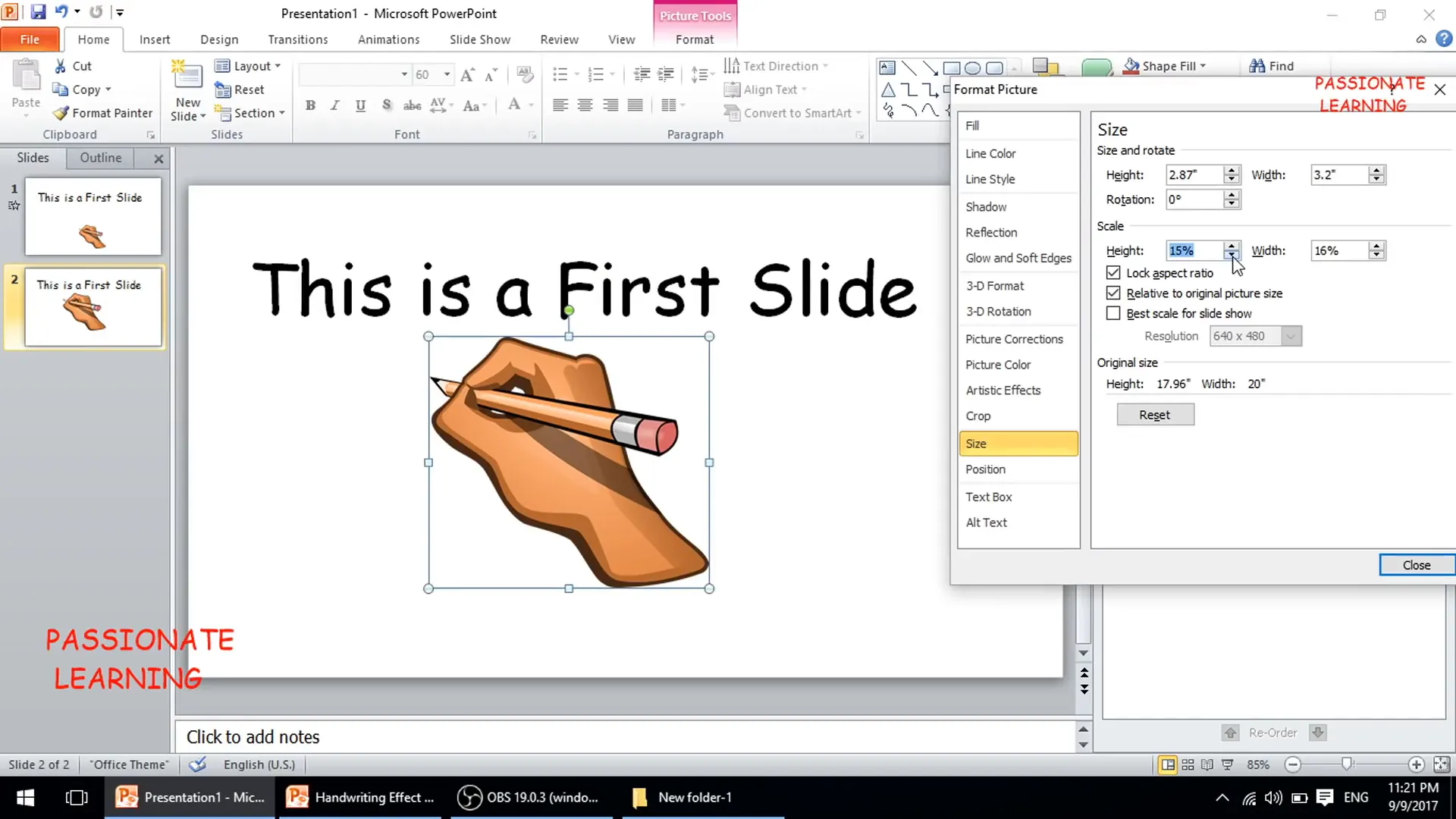Switch to the Outline pane tab
The height and width of the screenshot is (819, 1456).
pos(101,158)
